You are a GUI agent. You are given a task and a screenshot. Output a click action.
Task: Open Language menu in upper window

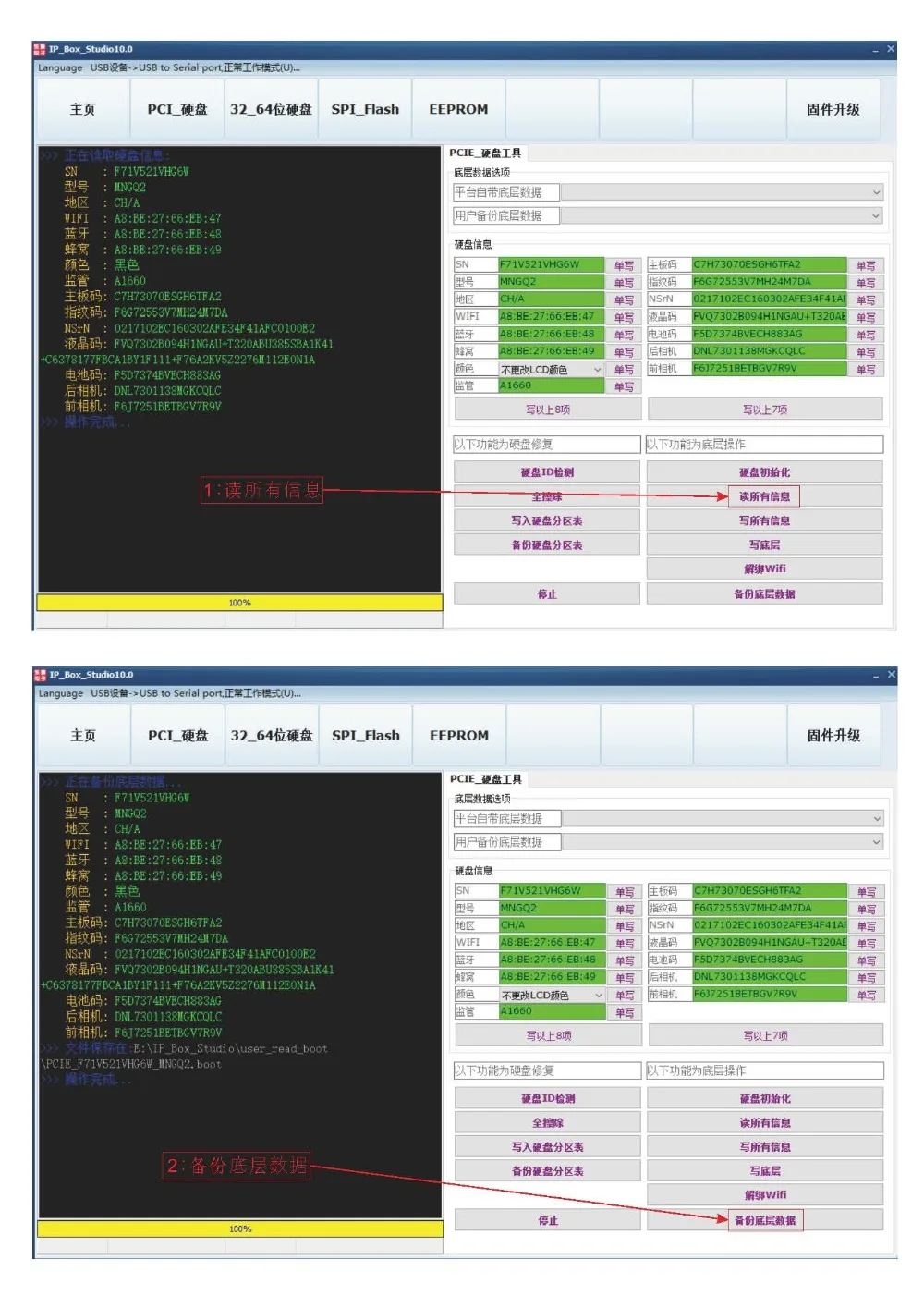[x=60, y=67]
